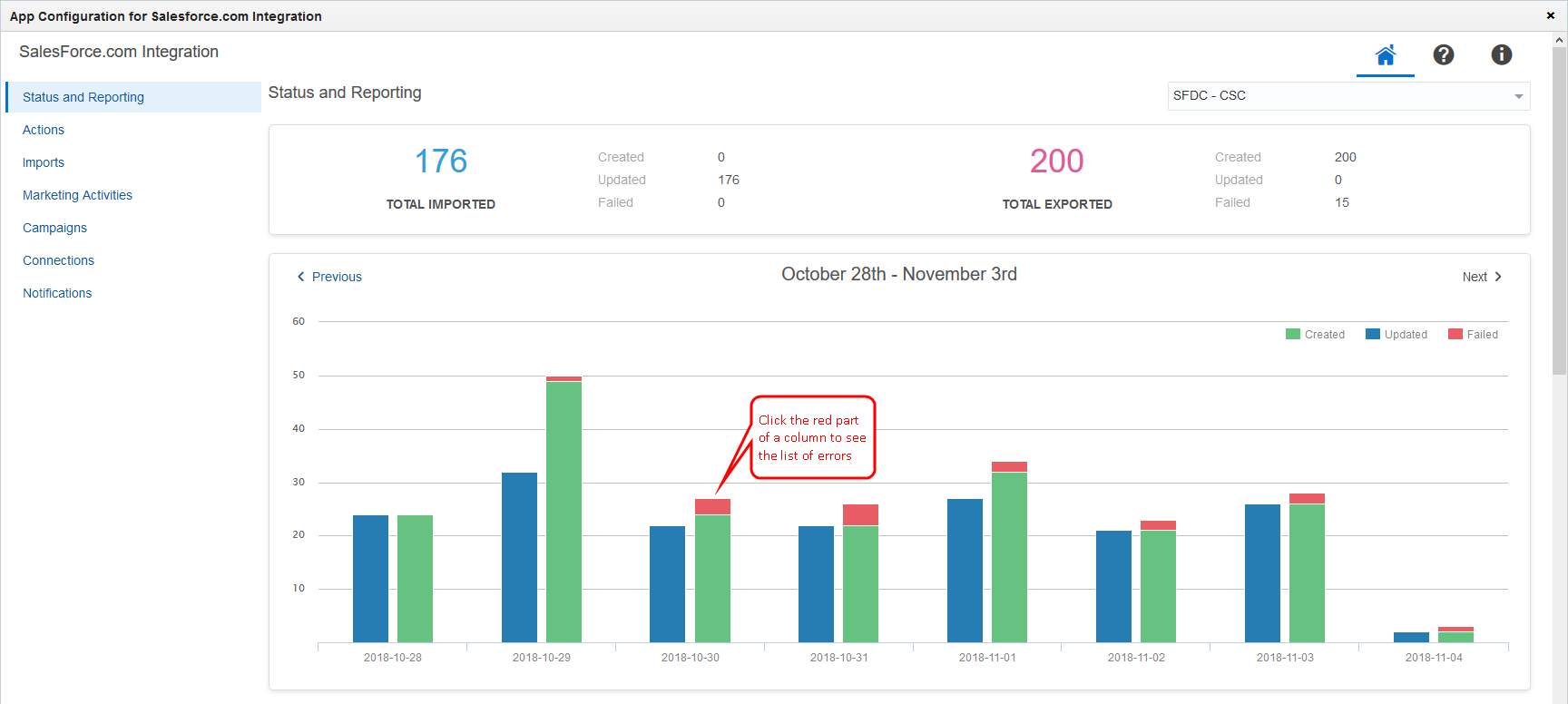This screenshot has height=704, width=1568.
Task: Toggle the Updated legend swatch
Action: coord(1373,334)
